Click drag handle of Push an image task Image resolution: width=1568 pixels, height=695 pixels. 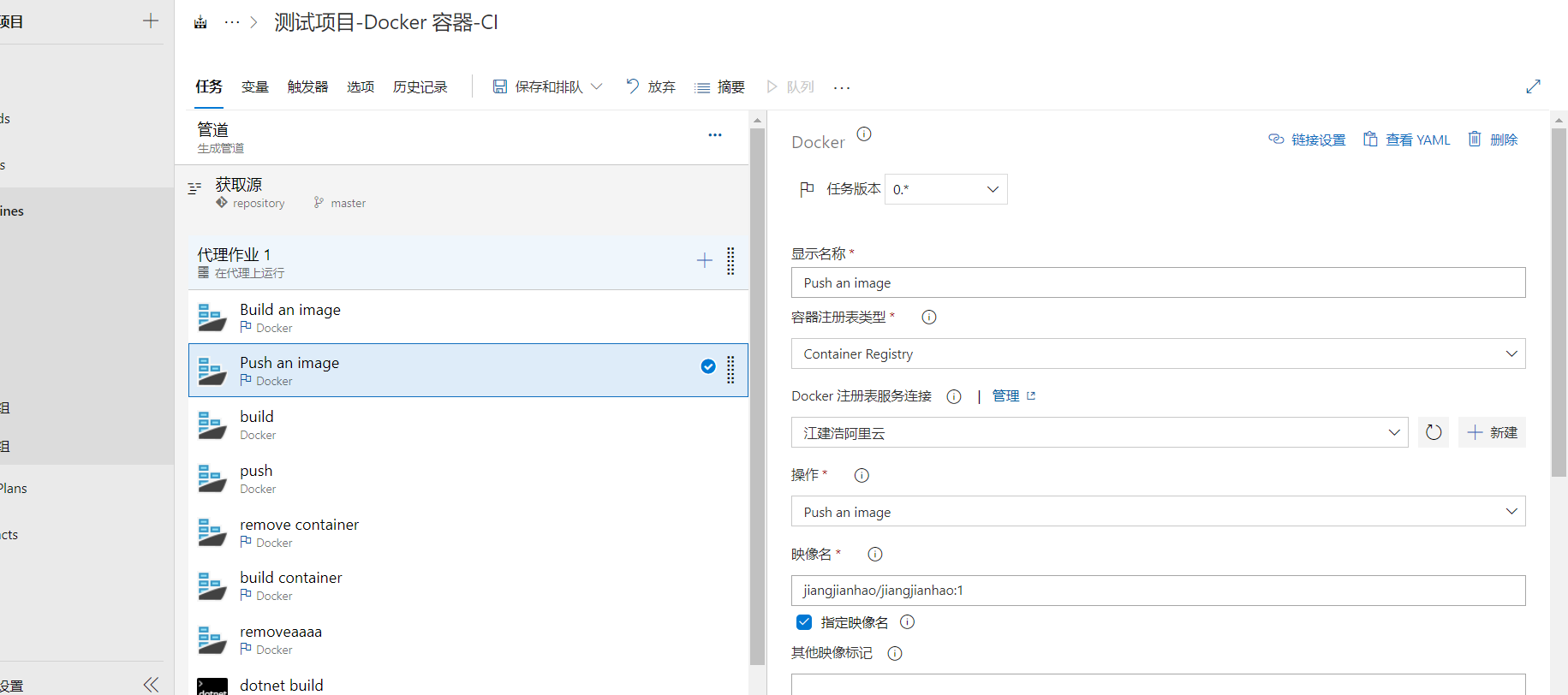pos(730,369)
